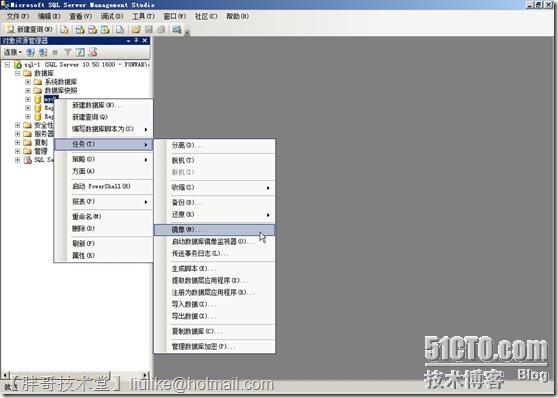
Task: Open the 连接 dropdown in Object Explorer
Action: pos(12,52)
